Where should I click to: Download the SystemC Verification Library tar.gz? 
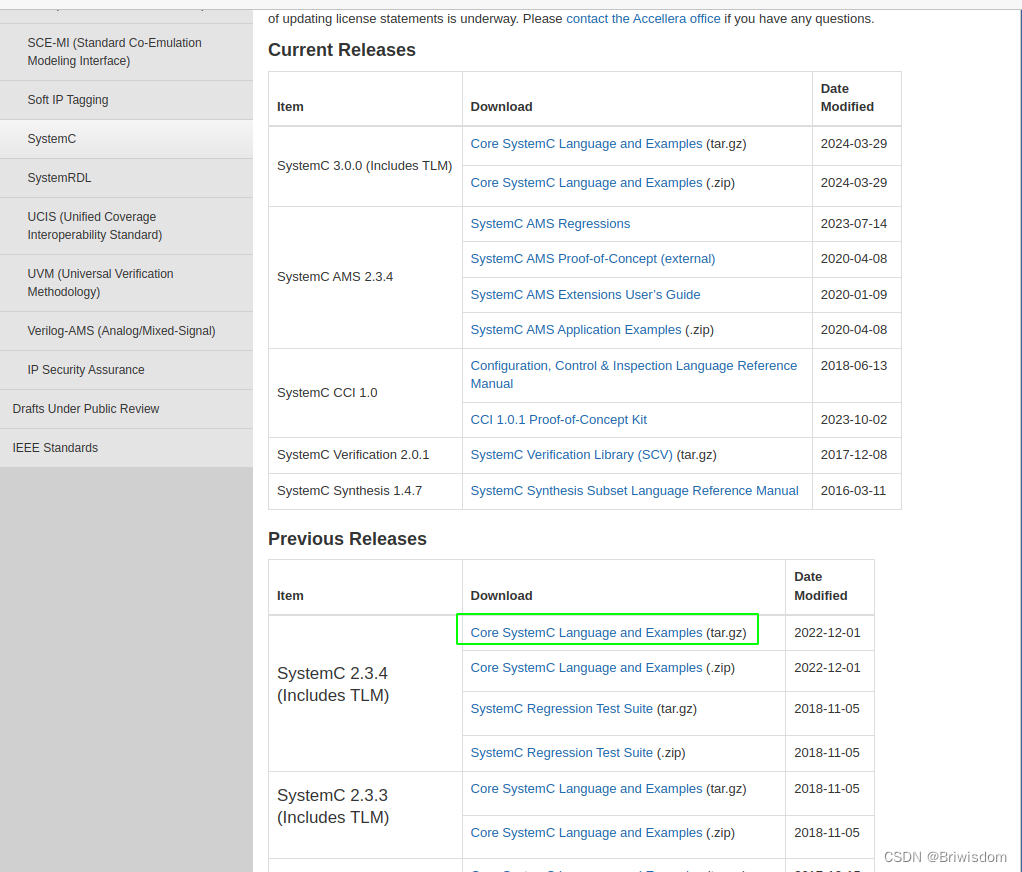click(571, 454)
